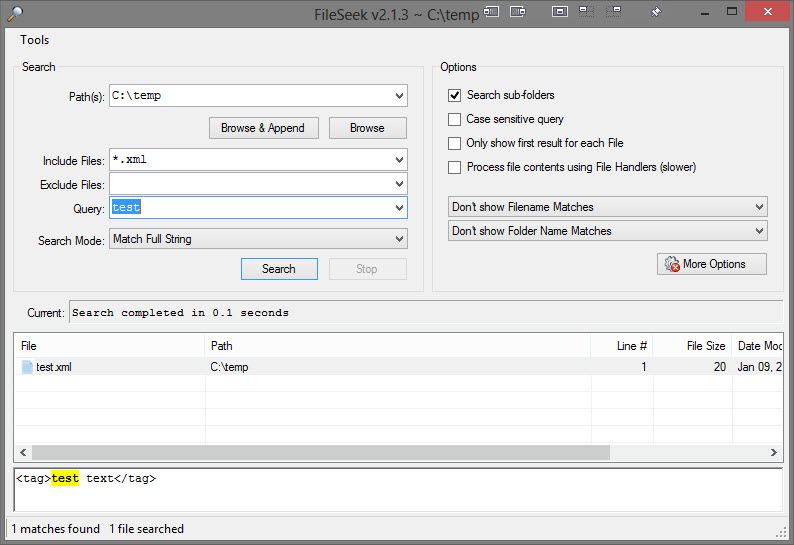Click the pin window icon in title bar
Screen dimensions: 794x545
[x=656, y=12]
